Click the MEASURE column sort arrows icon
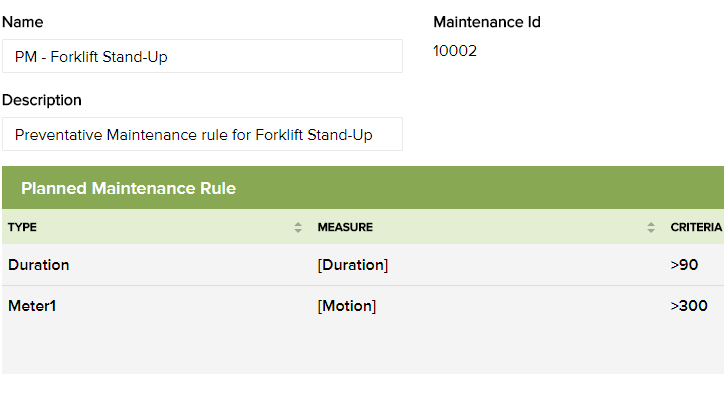This screenshot has height=419, width=724. 652,227
